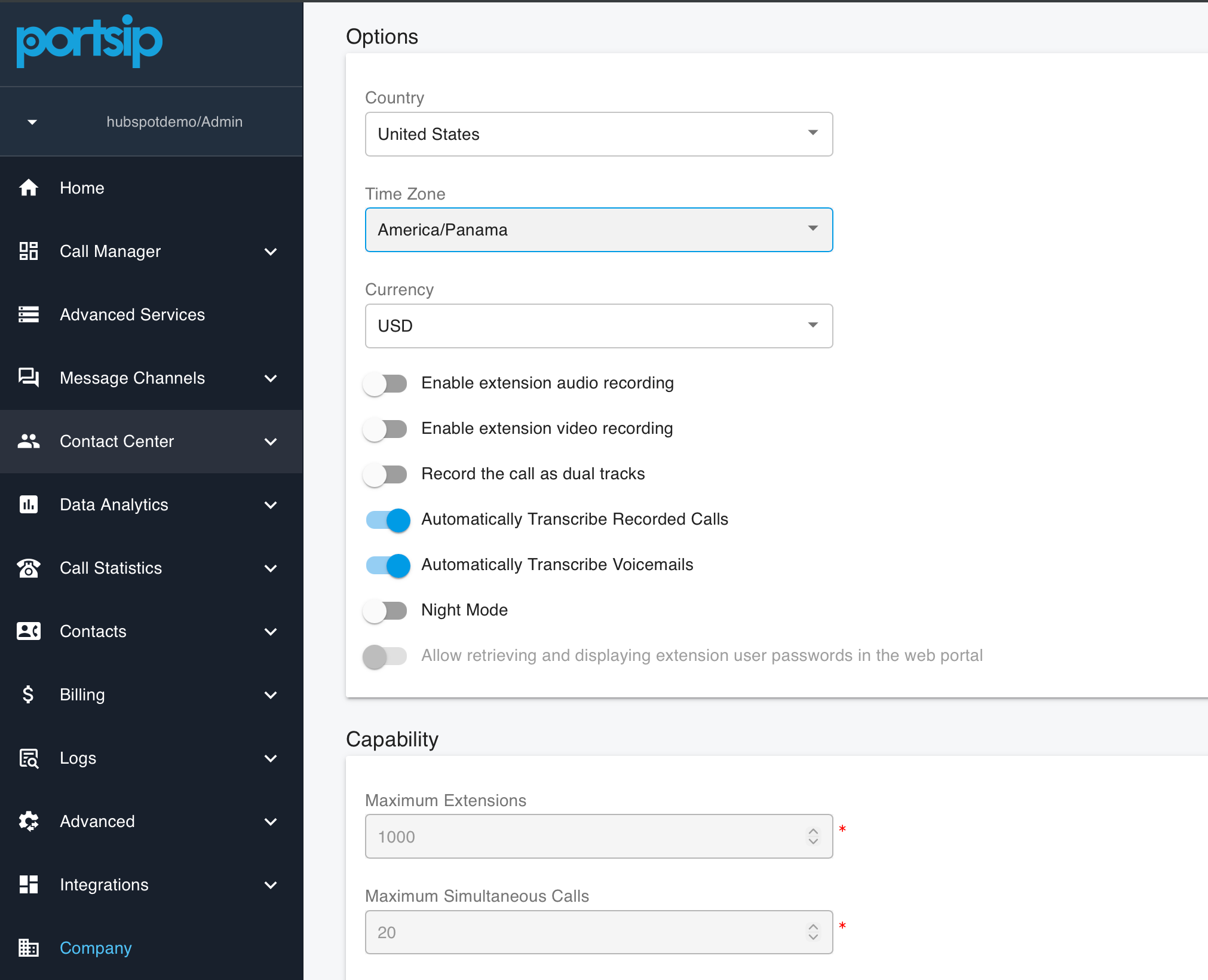Open the Time Zone dropdown
Image resolution: width=1208 pixels, height=980 pixels.
(x=599, y=230)
